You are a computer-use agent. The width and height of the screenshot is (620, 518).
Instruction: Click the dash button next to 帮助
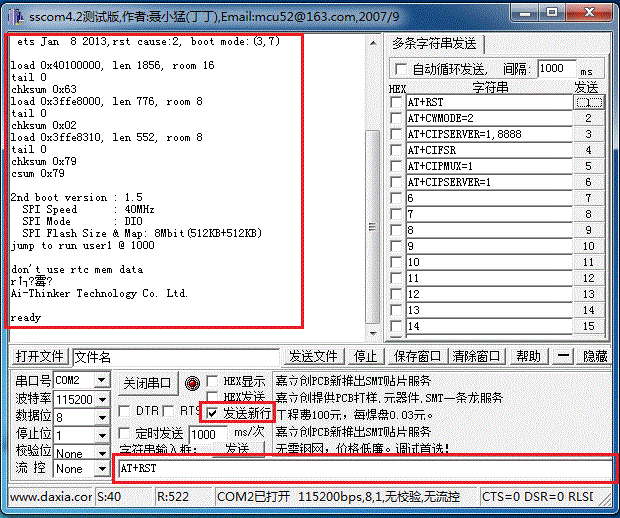click(x=563, y=356)
